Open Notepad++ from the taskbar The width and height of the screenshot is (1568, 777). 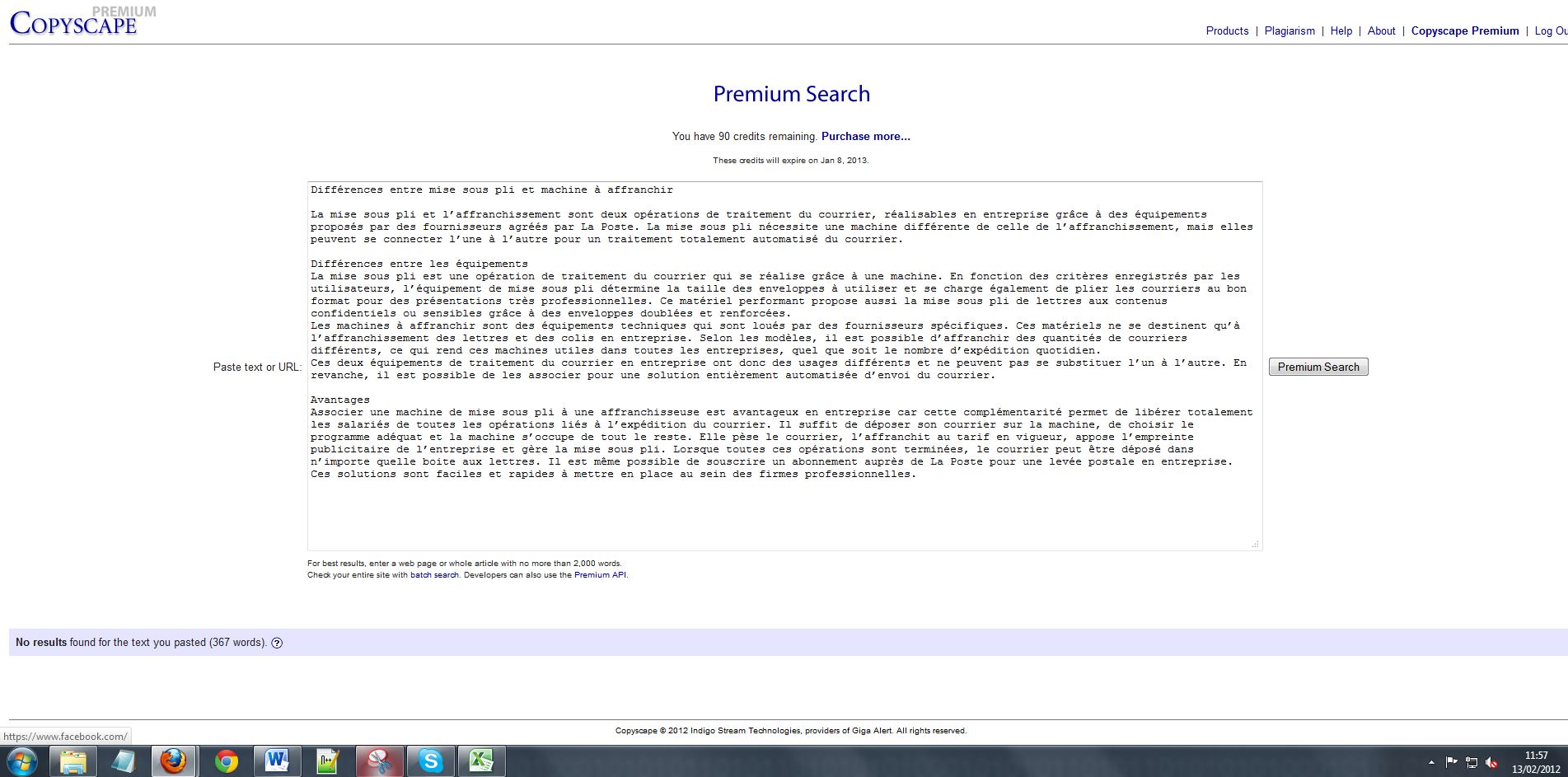point(328,761)
